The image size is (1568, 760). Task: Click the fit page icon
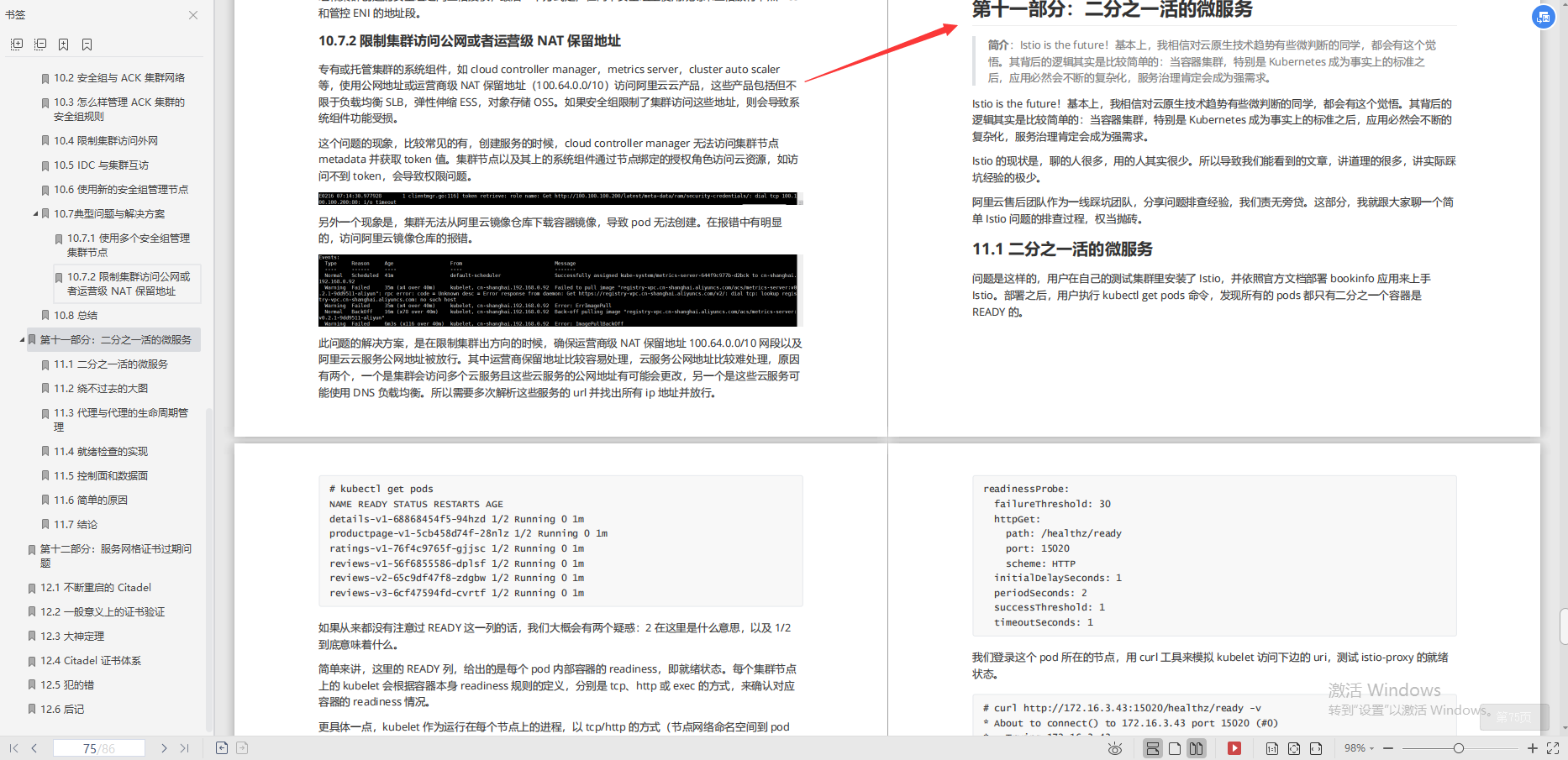(1294, 748)
